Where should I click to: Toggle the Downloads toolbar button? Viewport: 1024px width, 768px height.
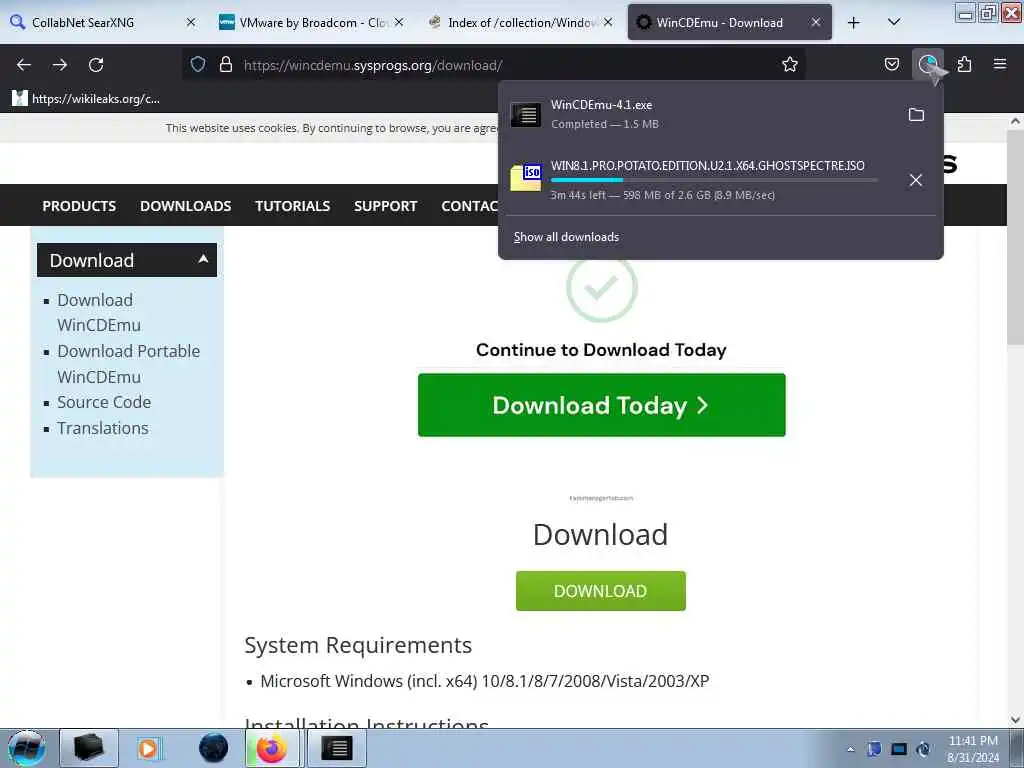point(927,64)
